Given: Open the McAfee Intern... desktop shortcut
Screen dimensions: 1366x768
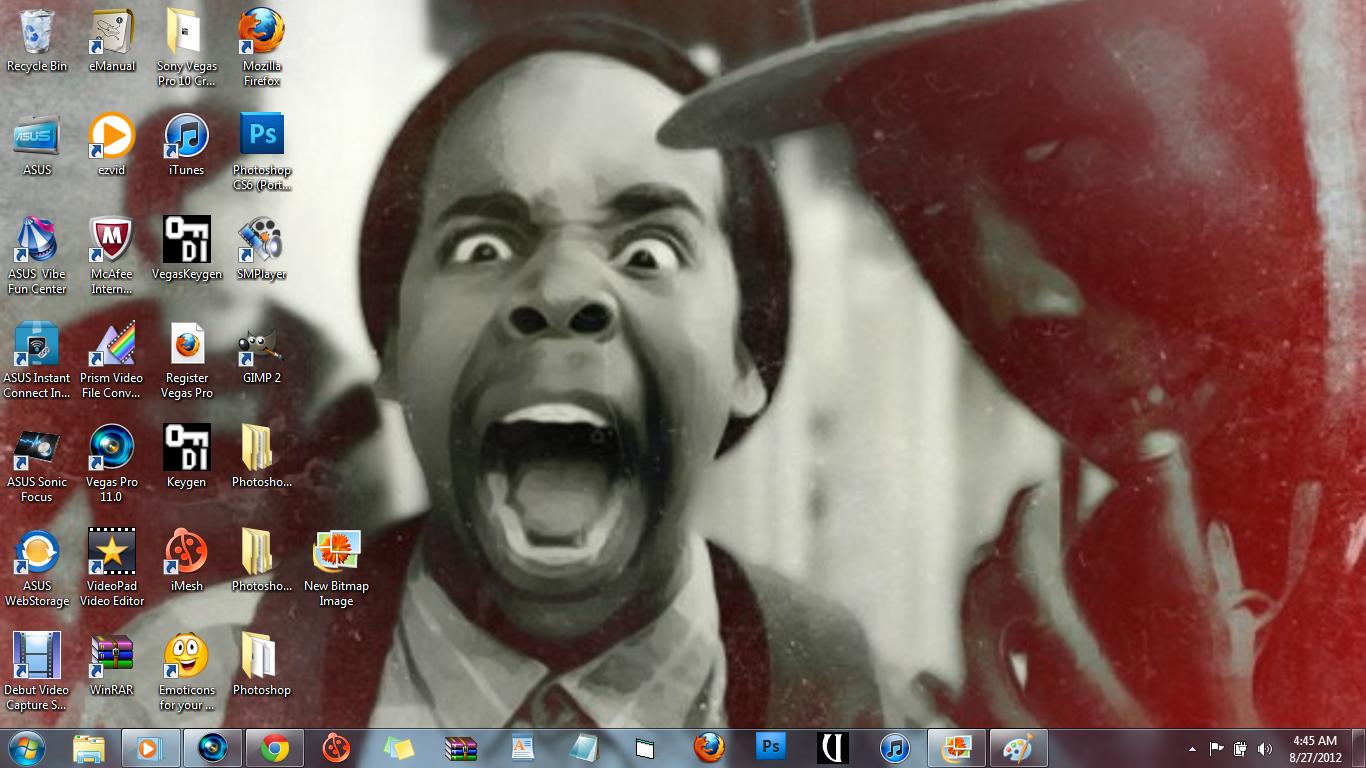Looking at the screenshot, I should 112,256.
